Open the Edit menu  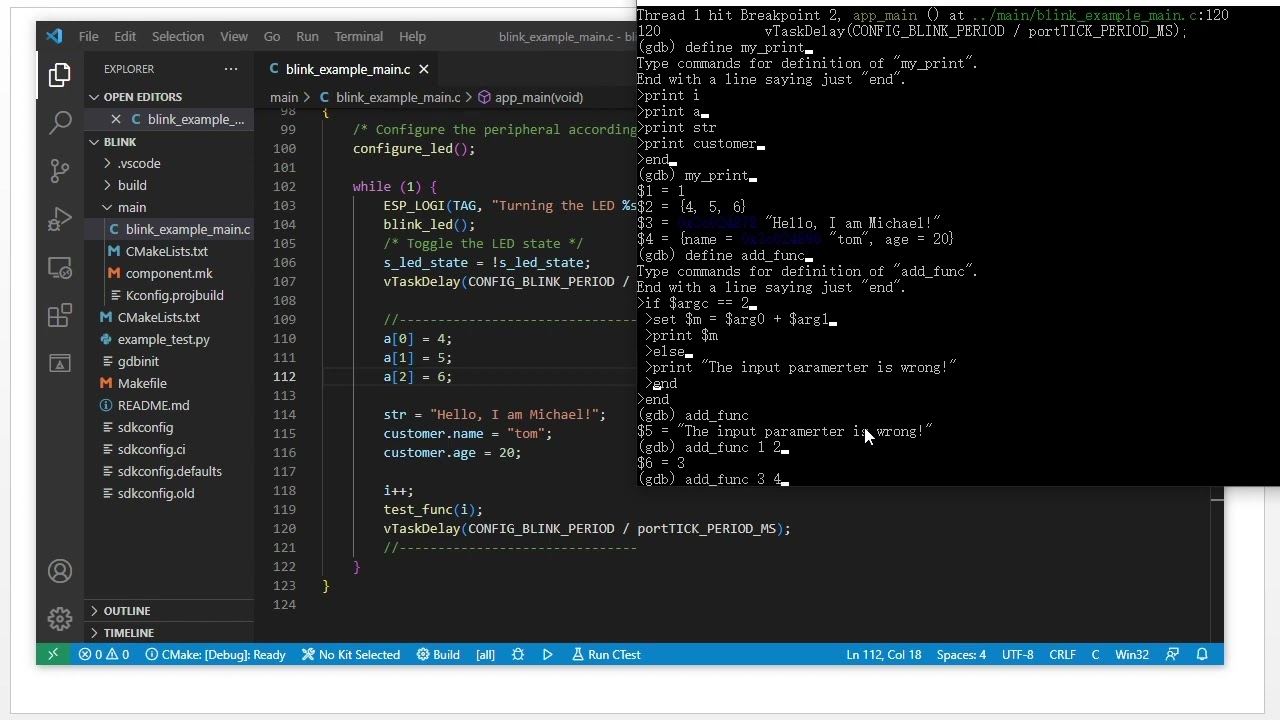tap(125, 36)
